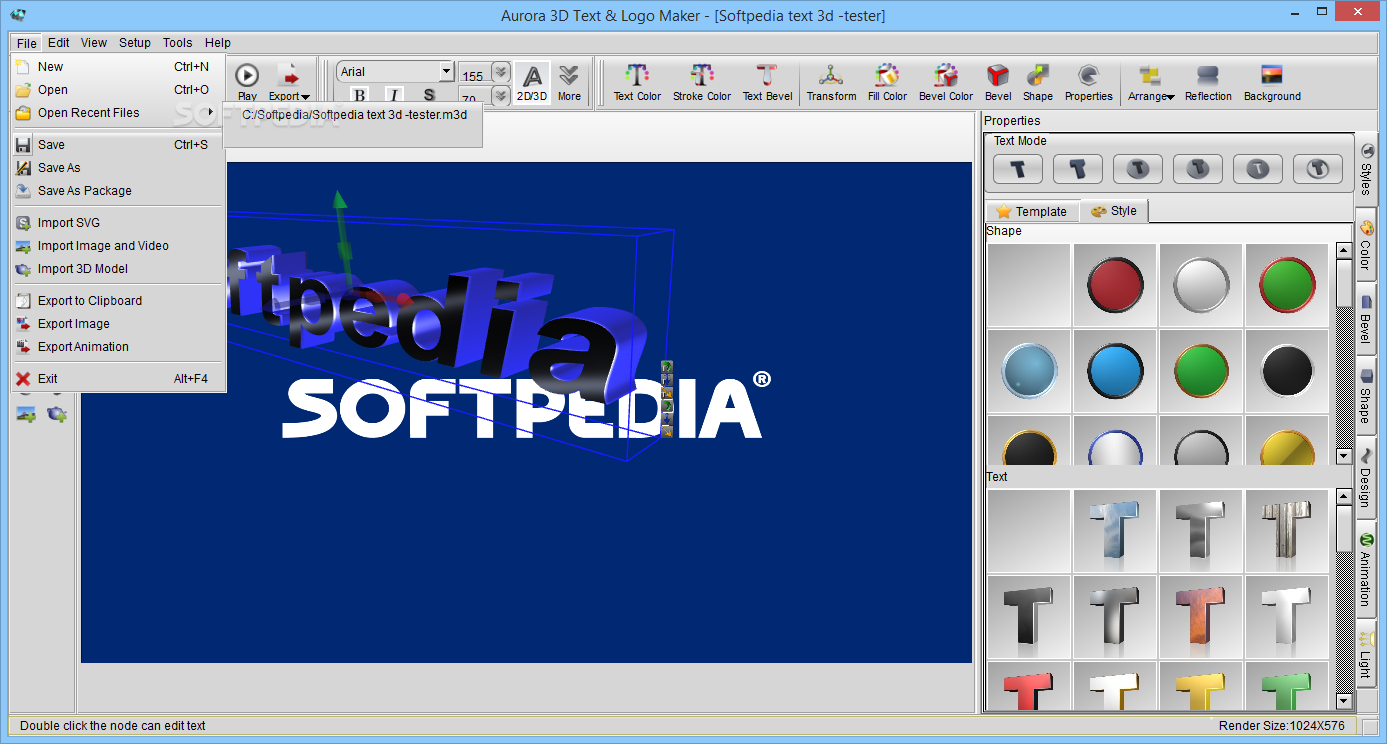The image size is (1387, 744).
Task: Open the Tools menu
Action: pos(177,43)
